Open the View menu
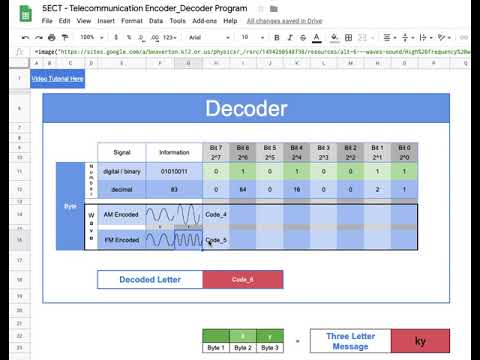This screenshot has height=360, width=480. click(84, 21)
